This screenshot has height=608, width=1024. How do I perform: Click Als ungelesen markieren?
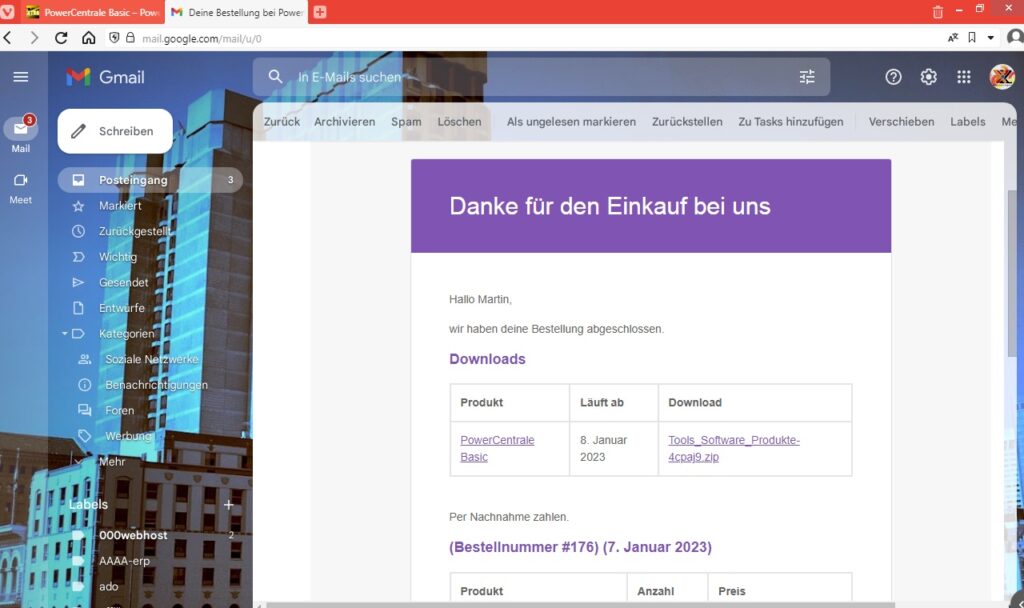click(571, 121)
